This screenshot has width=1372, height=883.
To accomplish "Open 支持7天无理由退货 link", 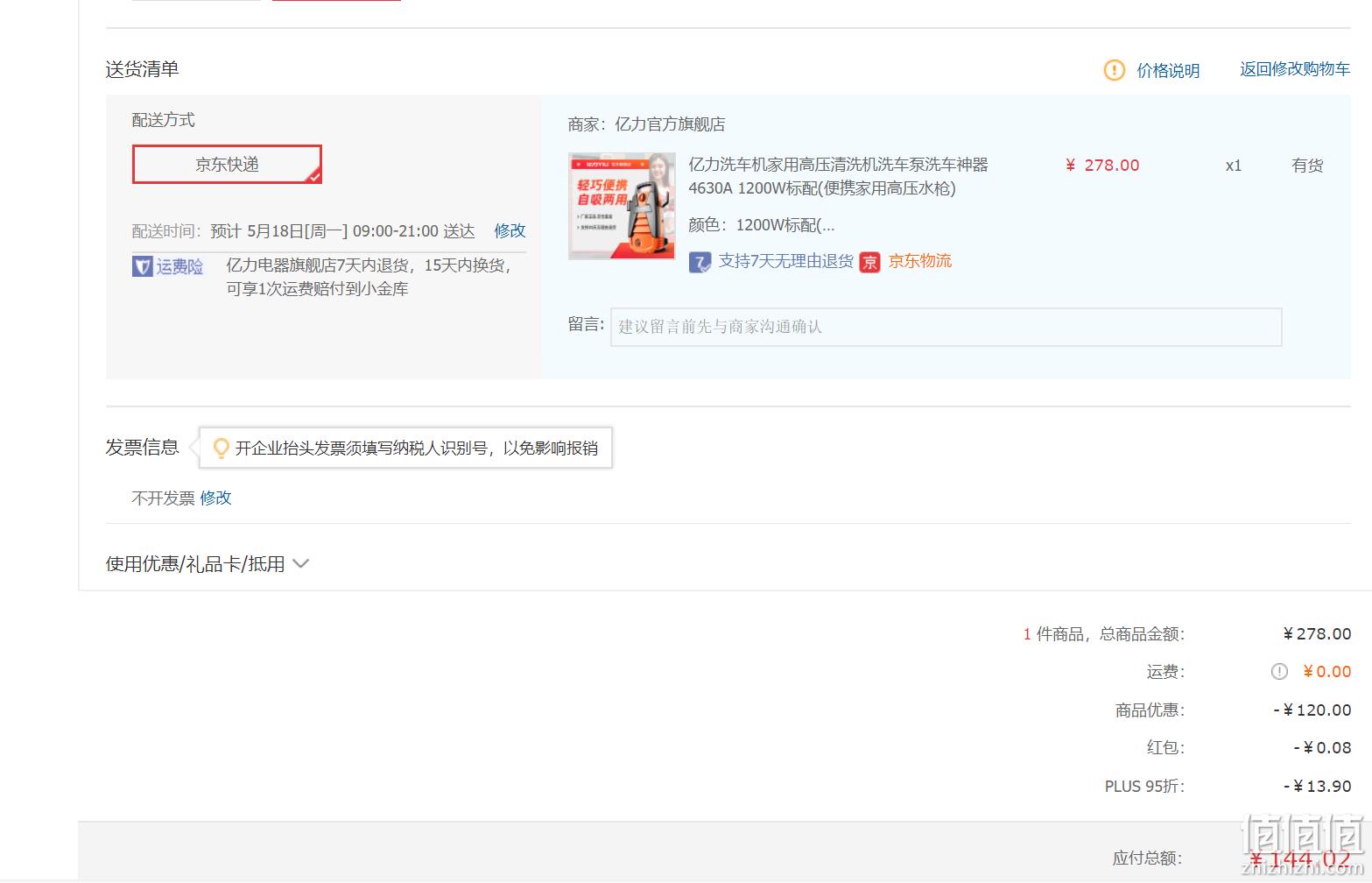I will [785, 261].
